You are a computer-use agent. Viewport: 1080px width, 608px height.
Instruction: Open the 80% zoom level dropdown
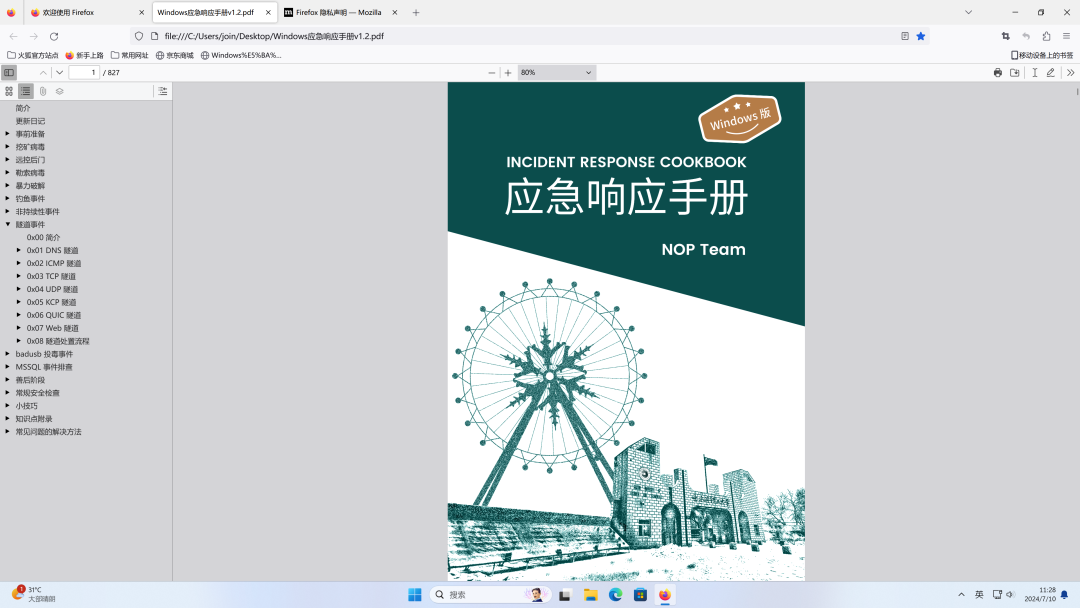pos(556,72)
